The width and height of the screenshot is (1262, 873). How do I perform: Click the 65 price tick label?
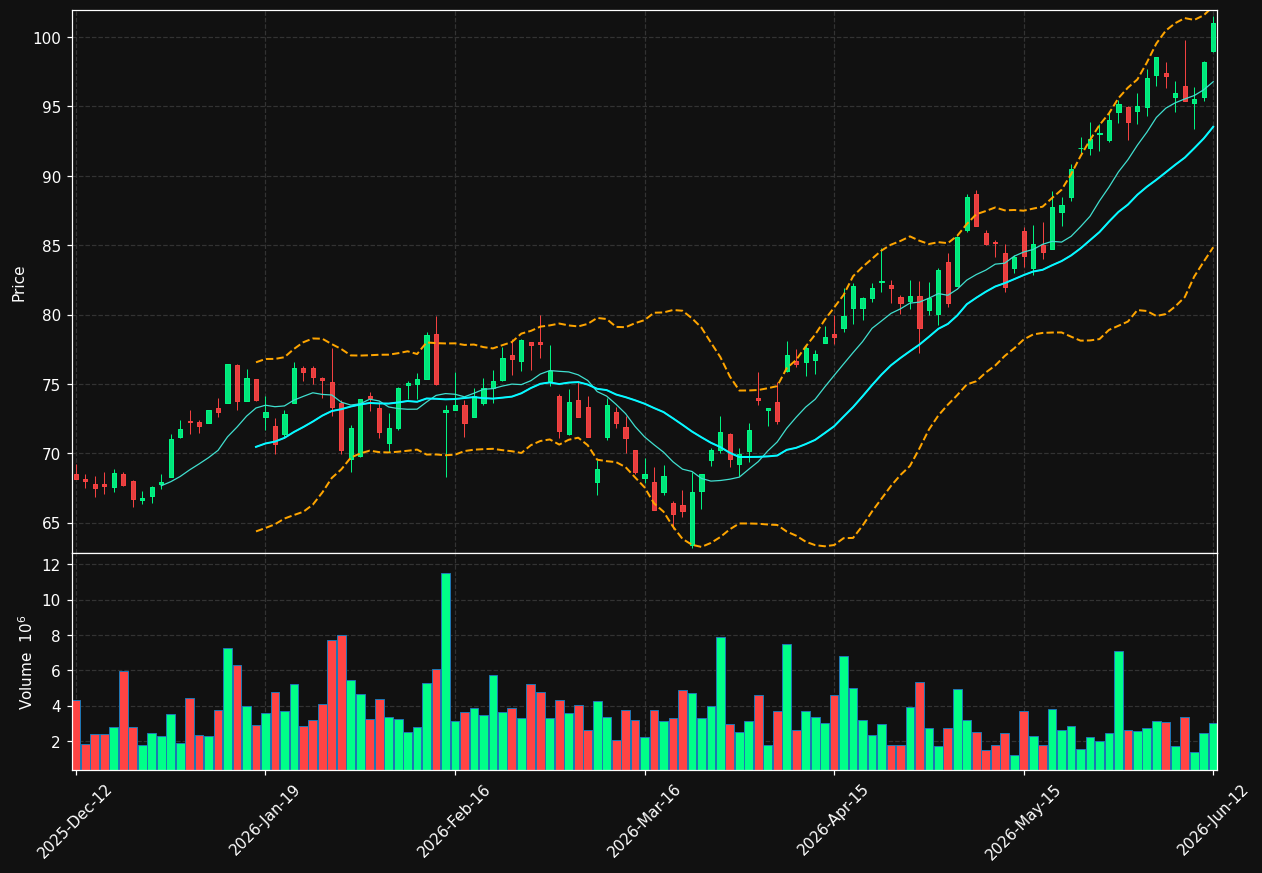coord(50,523)
